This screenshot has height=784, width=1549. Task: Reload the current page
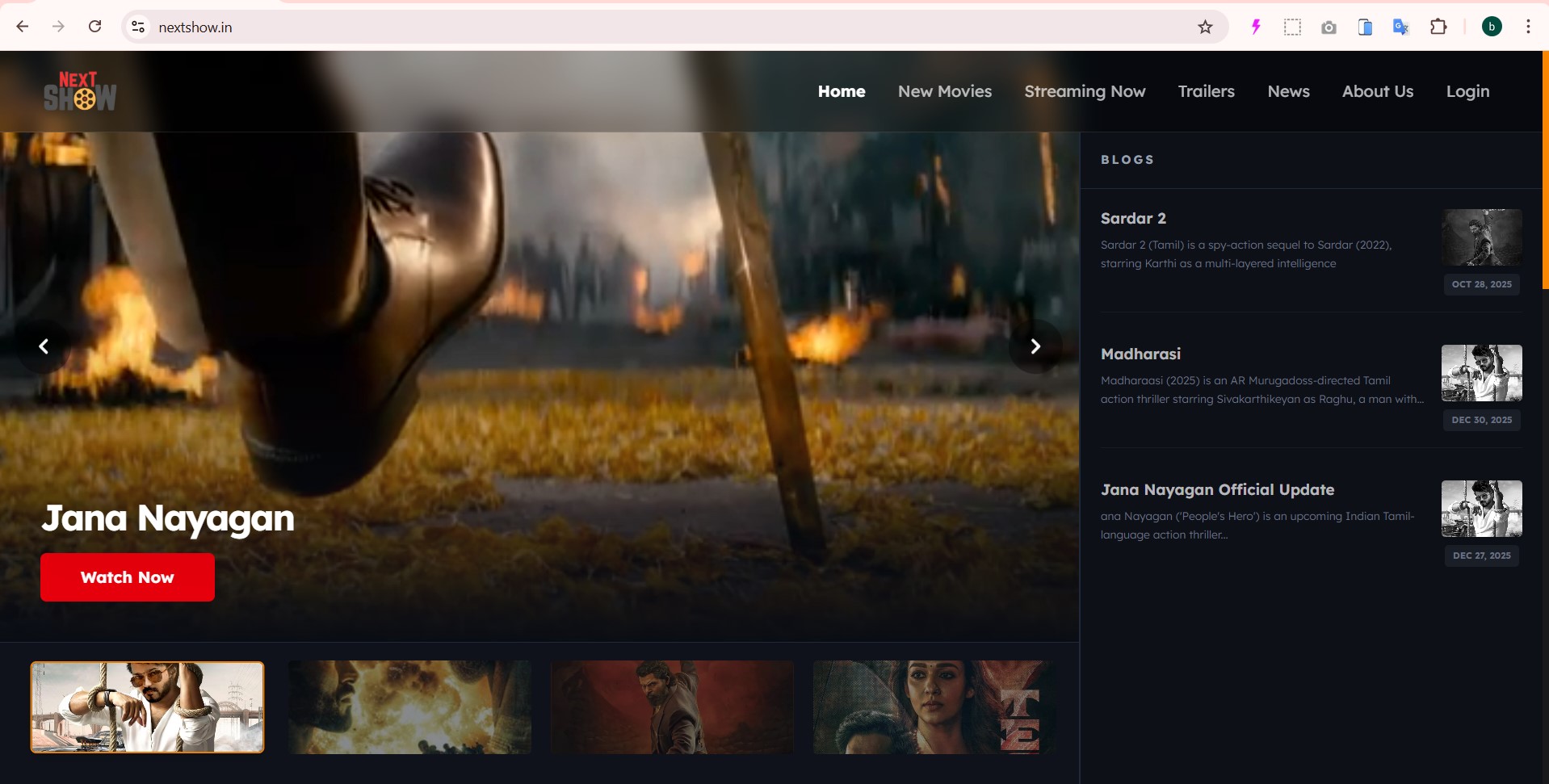click(x=94, y=27)
